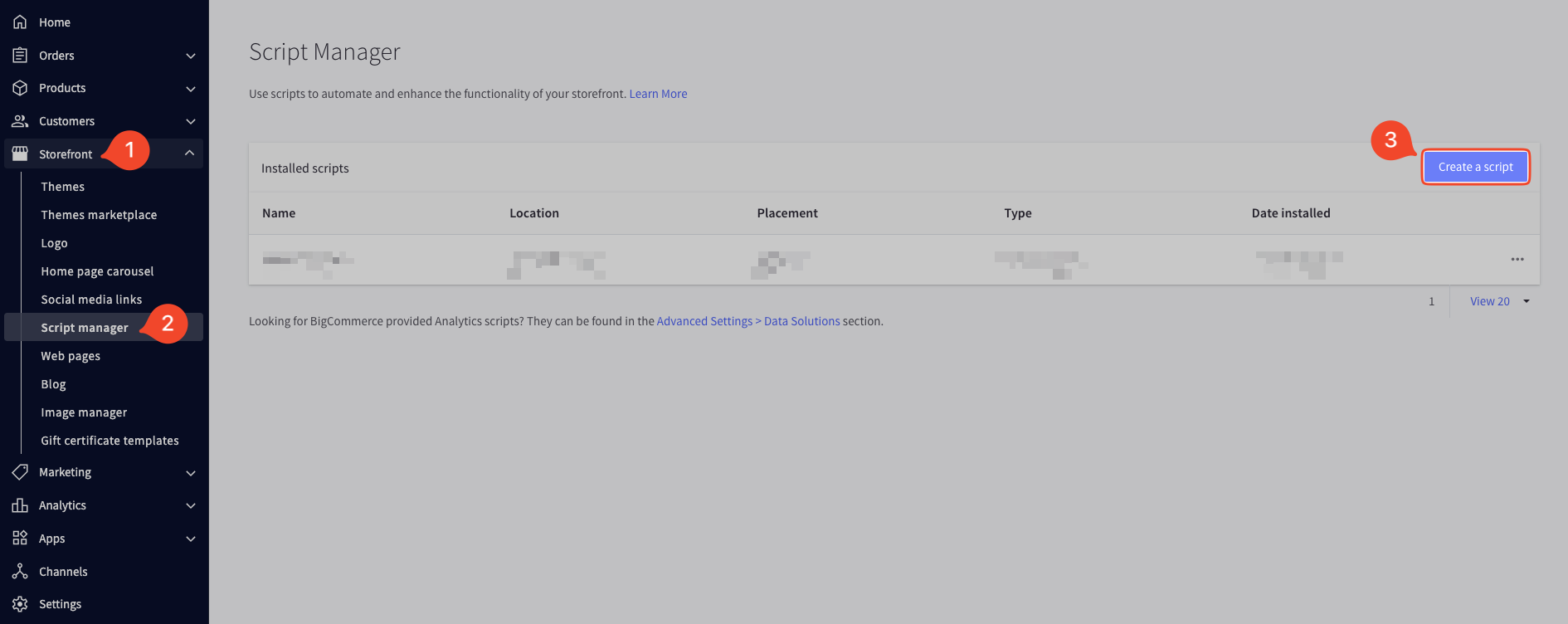Open Advanced Settings > Data Solutions link
This screenshot has width=1568, height=624.
click(x=748, y=321)
